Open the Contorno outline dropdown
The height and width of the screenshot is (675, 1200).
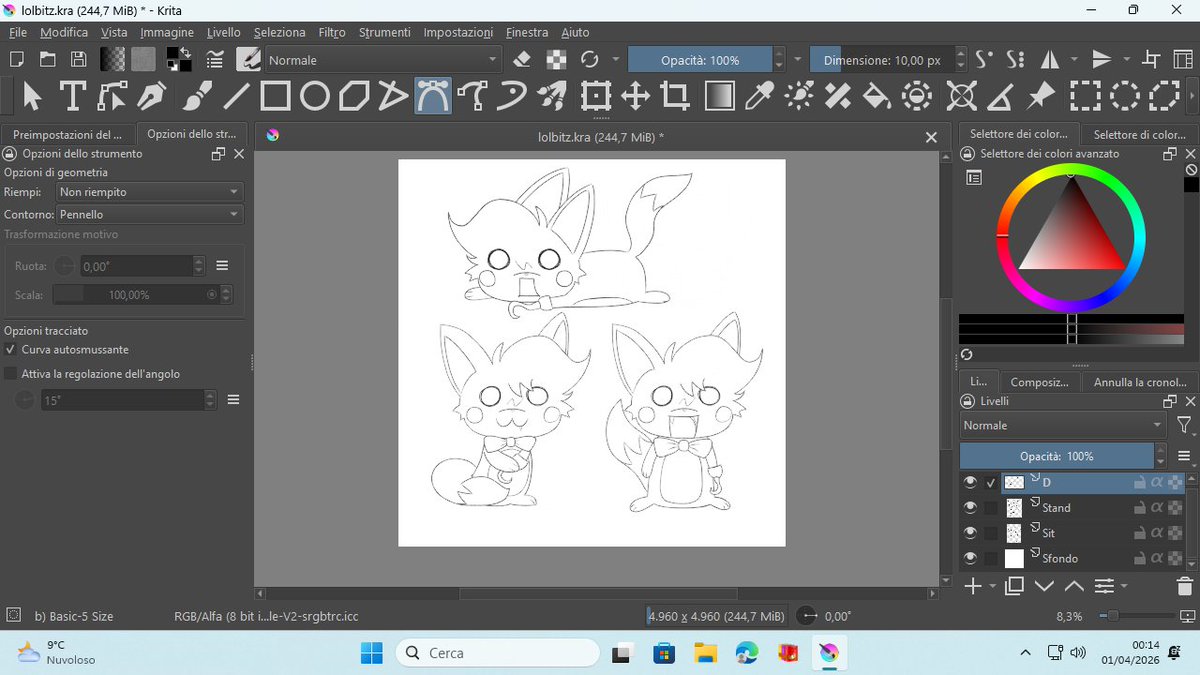tap(150, 214)
